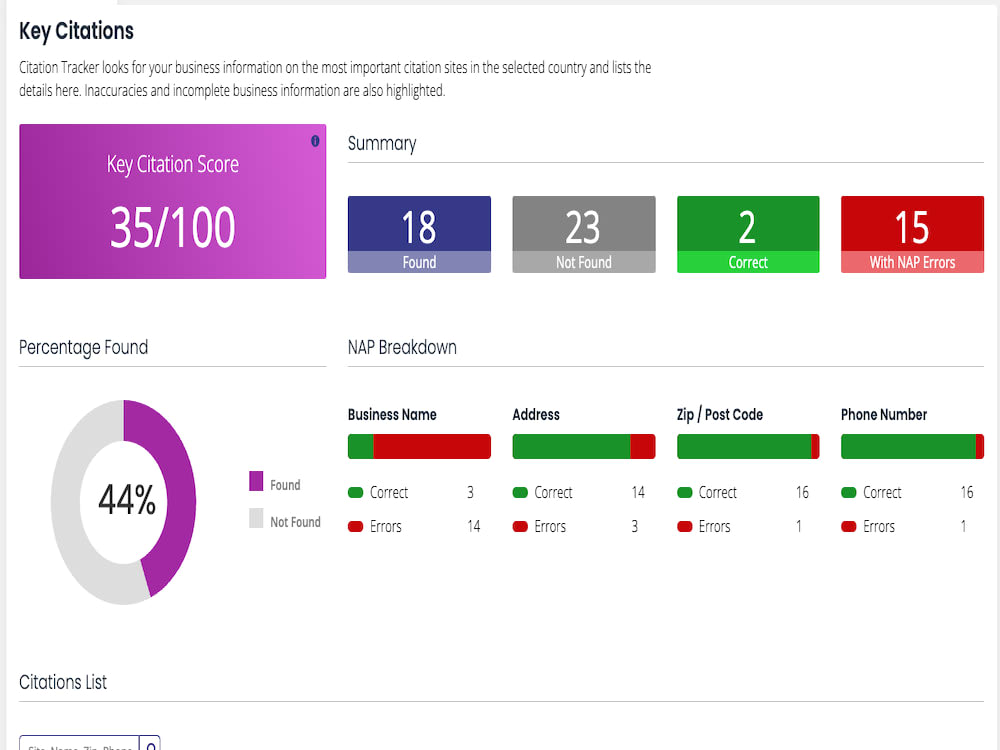
Task: Click the Phone Number label
Action: click(884, 415)
